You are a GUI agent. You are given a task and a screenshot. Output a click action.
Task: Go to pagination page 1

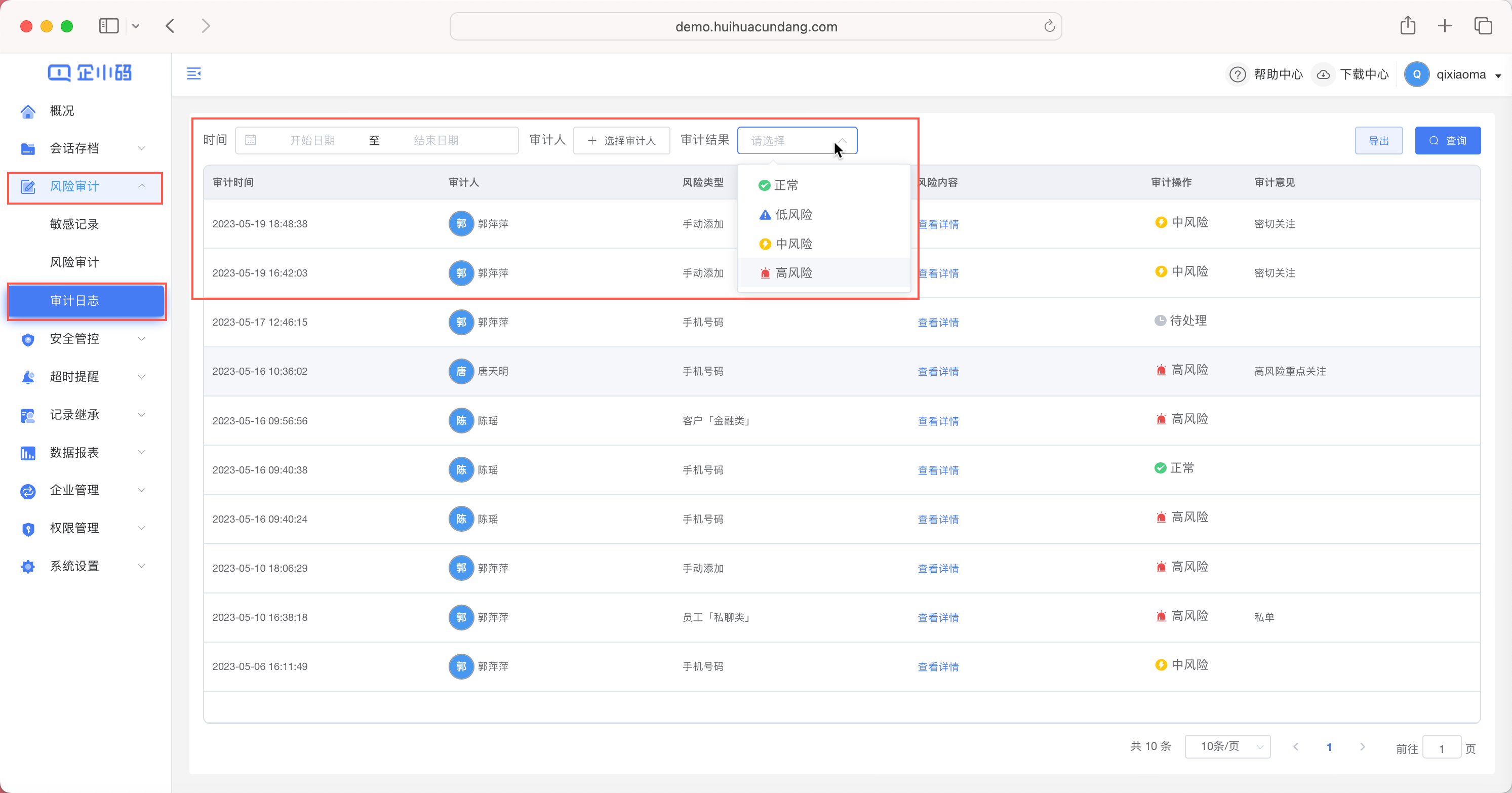pyautogui.click(x=1329, y=747)
